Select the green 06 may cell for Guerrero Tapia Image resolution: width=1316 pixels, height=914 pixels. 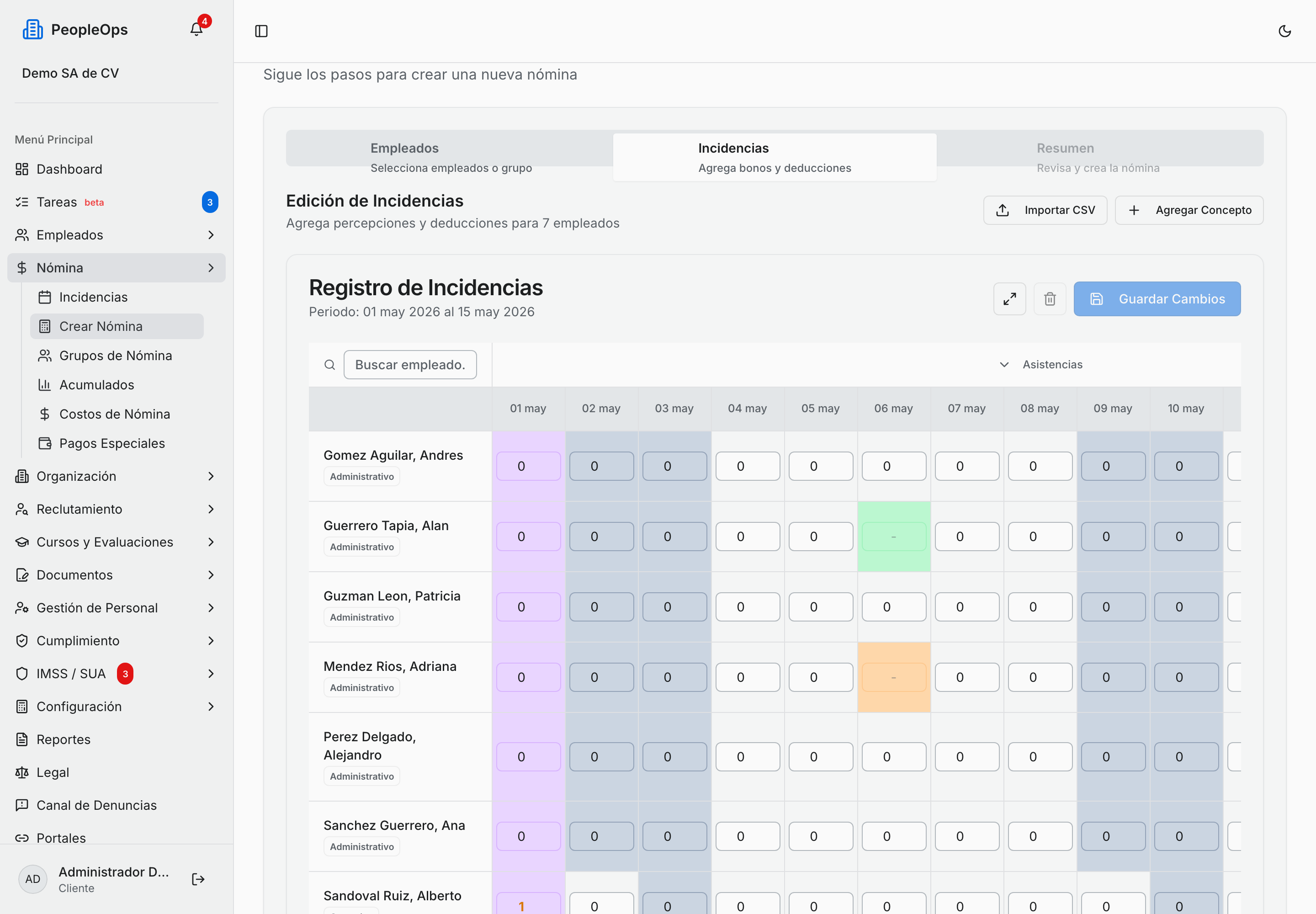point(894,537)
